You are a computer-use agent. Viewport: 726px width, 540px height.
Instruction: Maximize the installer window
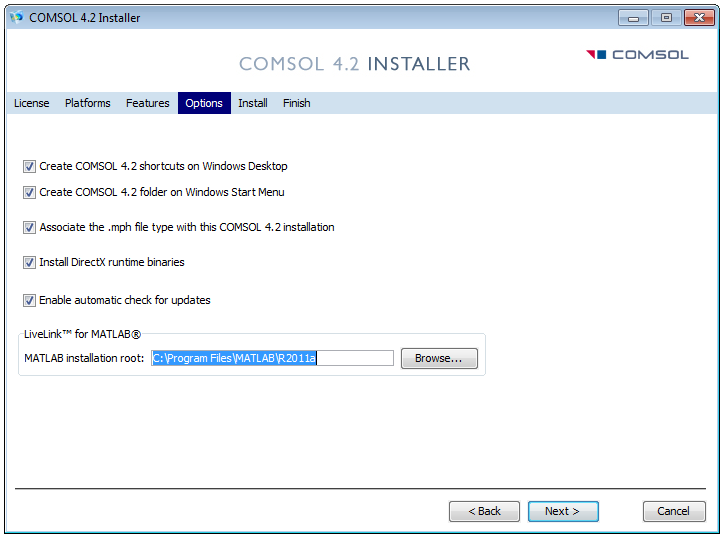tap(666, 18)
